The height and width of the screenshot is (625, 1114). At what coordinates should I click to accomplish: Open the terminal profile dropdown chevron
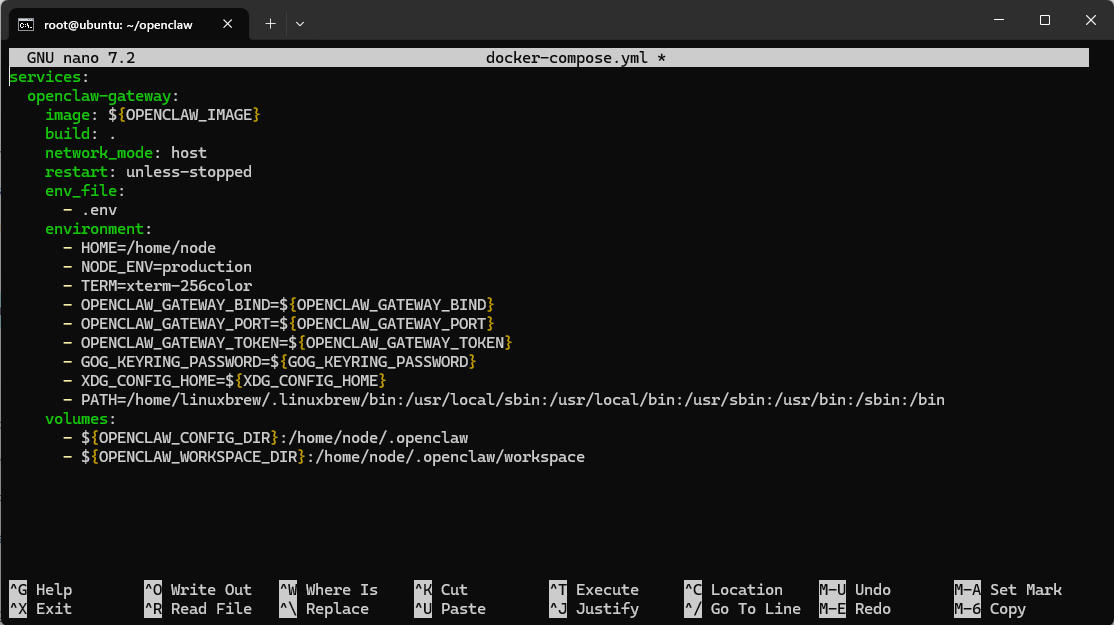click(x=299, y=21)
